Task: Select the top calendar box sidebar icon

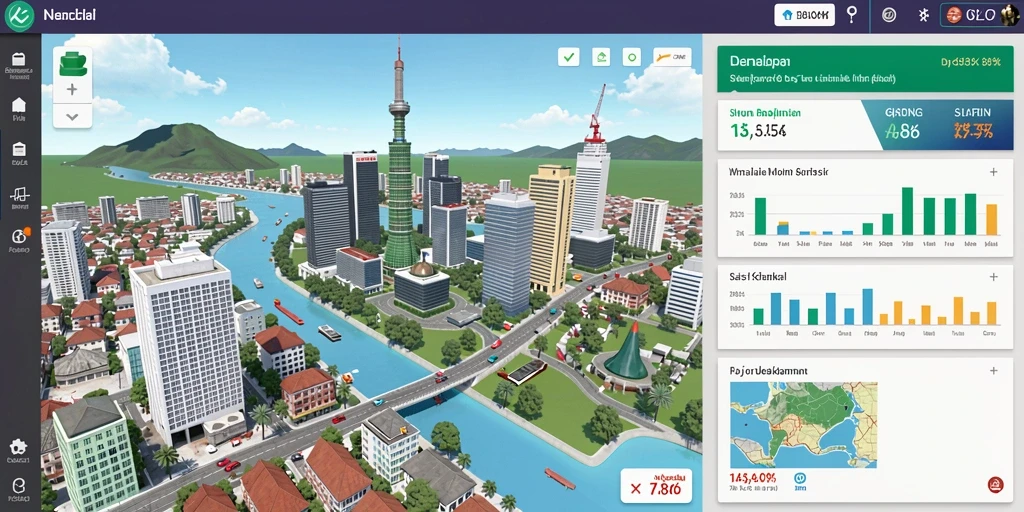Action: (x=19, y=59)
